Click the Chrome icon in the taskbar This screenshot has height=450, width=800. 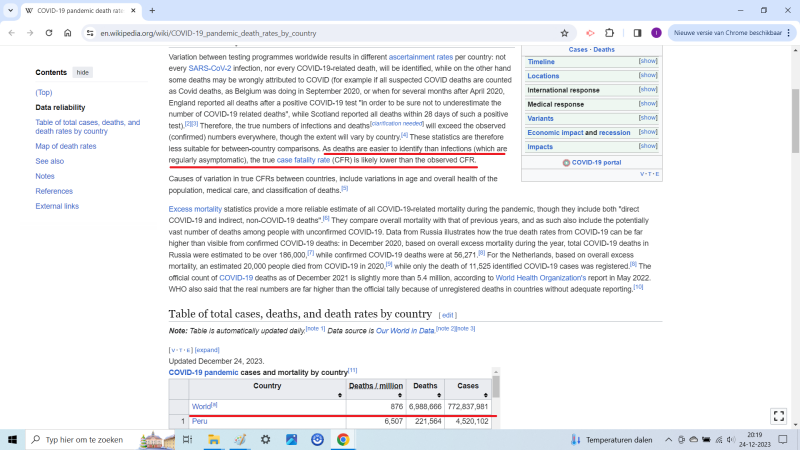(343, 439)
